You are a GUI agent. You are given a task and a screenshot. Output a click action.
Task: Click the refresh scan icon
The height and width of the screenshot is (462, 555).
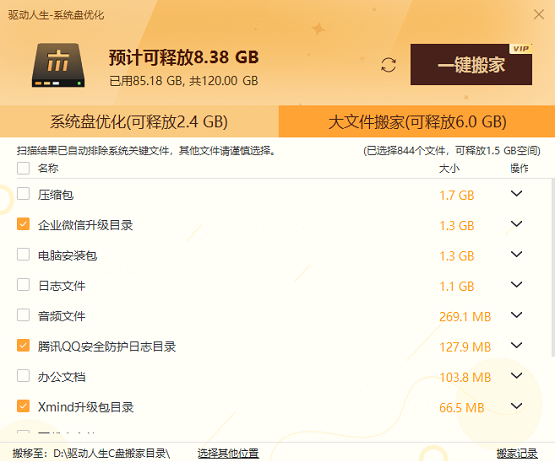pyautogui.click(x=388, y=65)
